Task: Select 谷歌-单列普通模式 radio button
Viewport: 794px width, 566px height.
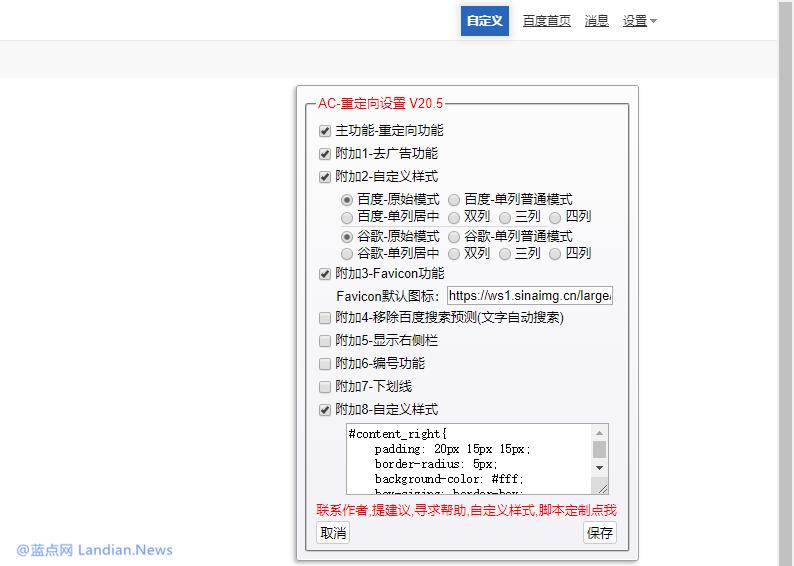Action: click(454, 236)
